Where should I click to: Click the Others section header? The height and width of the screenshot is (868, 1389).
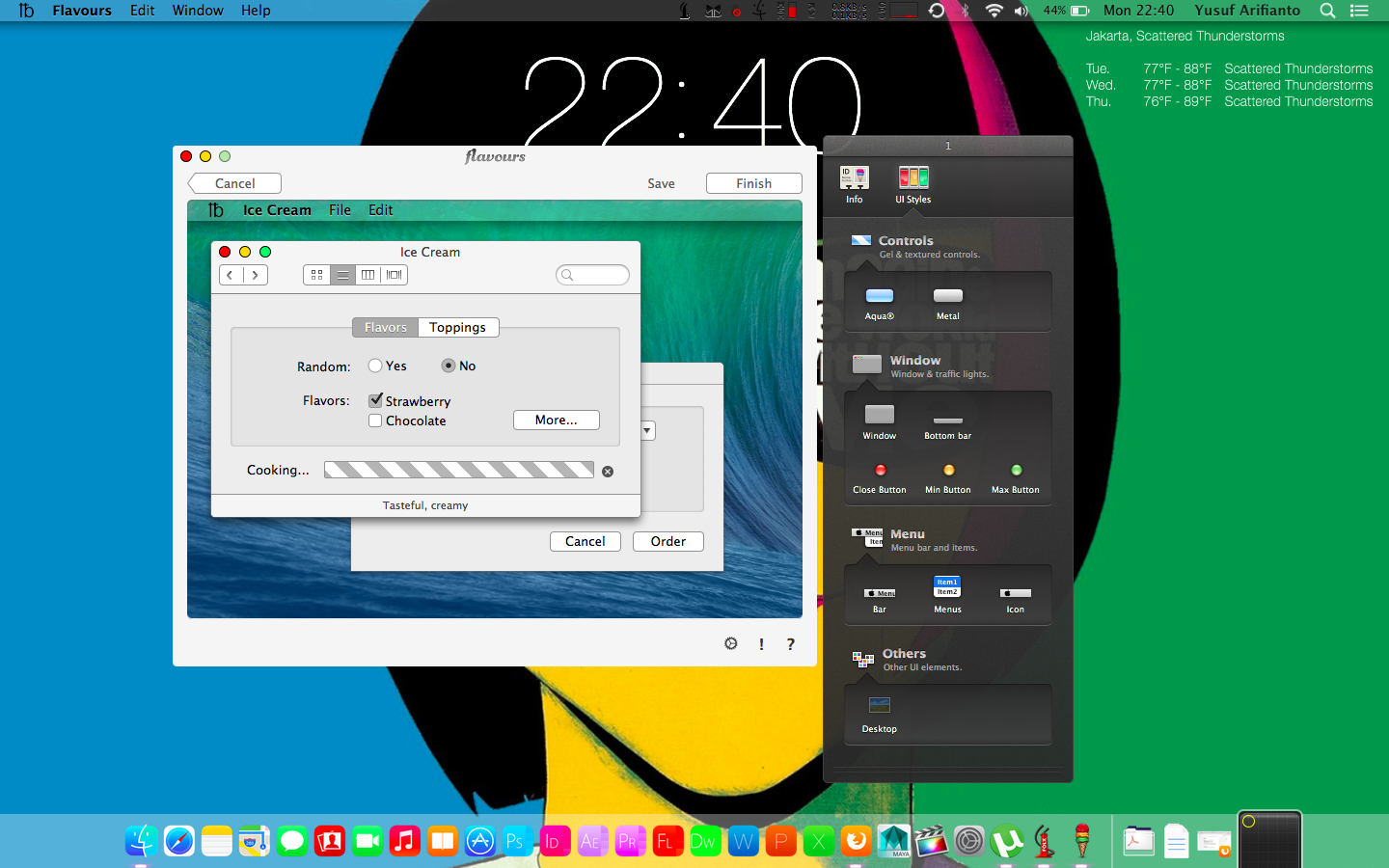pos(904,654)
